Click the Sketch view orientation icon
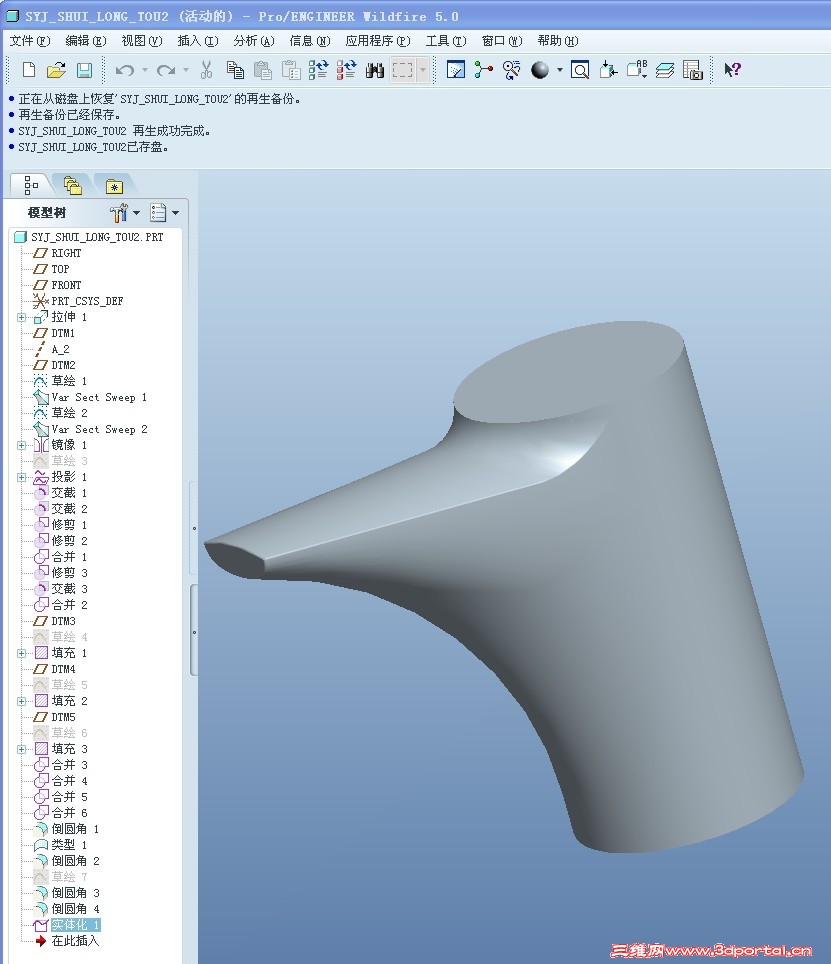This screenshot has height=964, width=831. (x=455, y=69)
